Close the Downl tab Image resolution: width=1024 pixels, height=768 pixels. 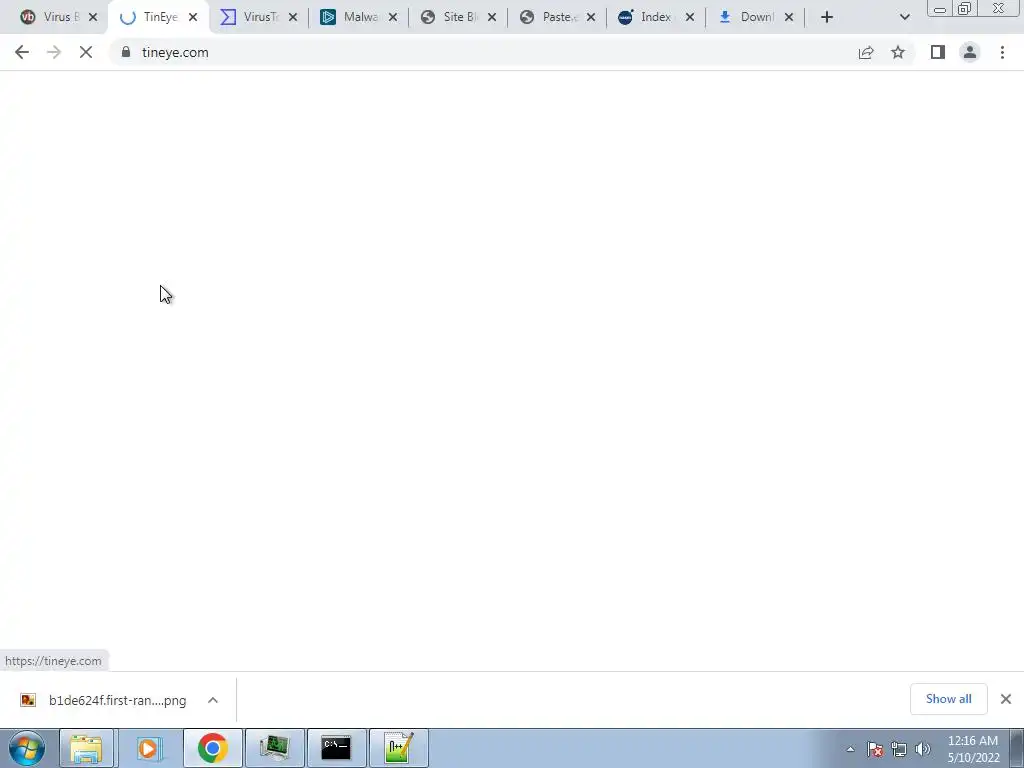pyautogui.click(x=789, y=17)
